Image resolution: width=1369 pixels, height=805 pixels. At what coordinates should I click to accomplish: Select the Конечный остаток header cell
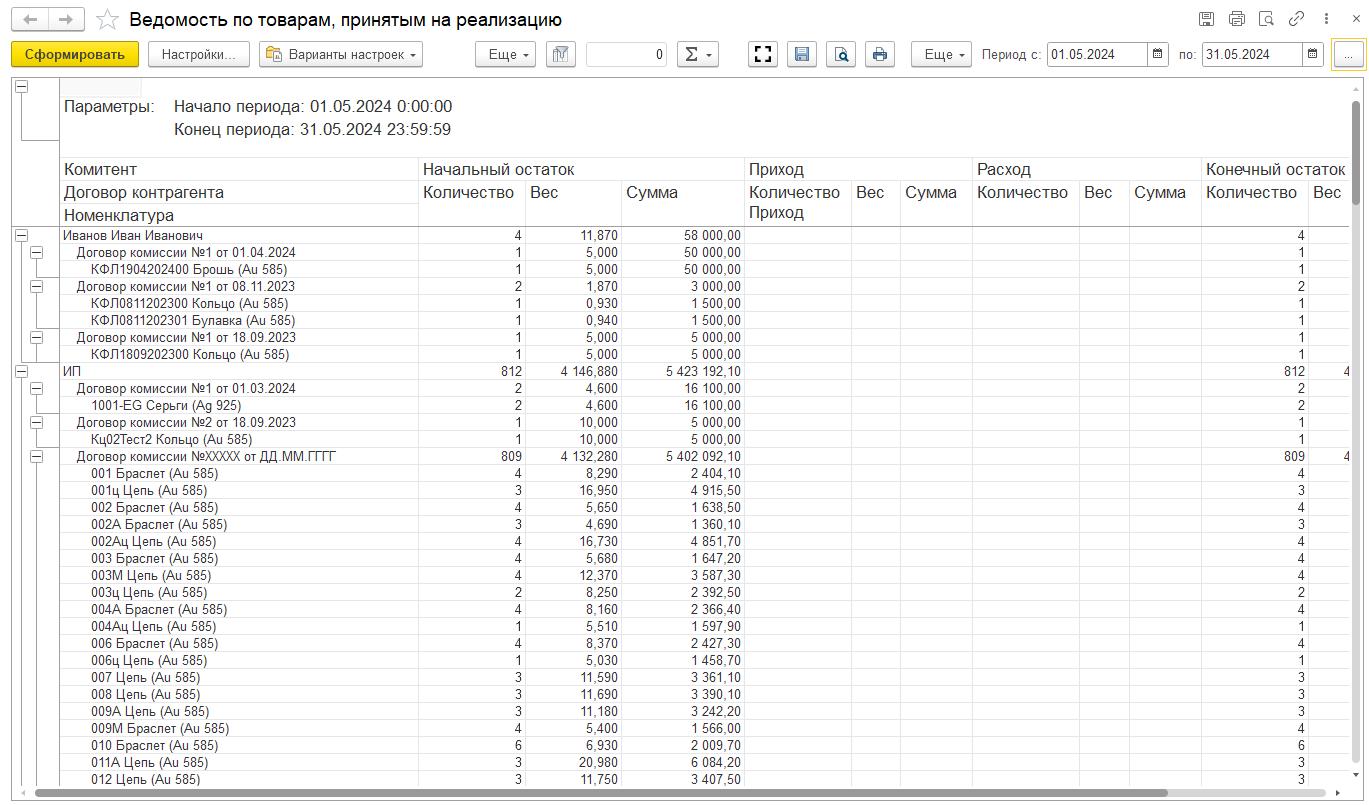click(x=1275, y=169)
